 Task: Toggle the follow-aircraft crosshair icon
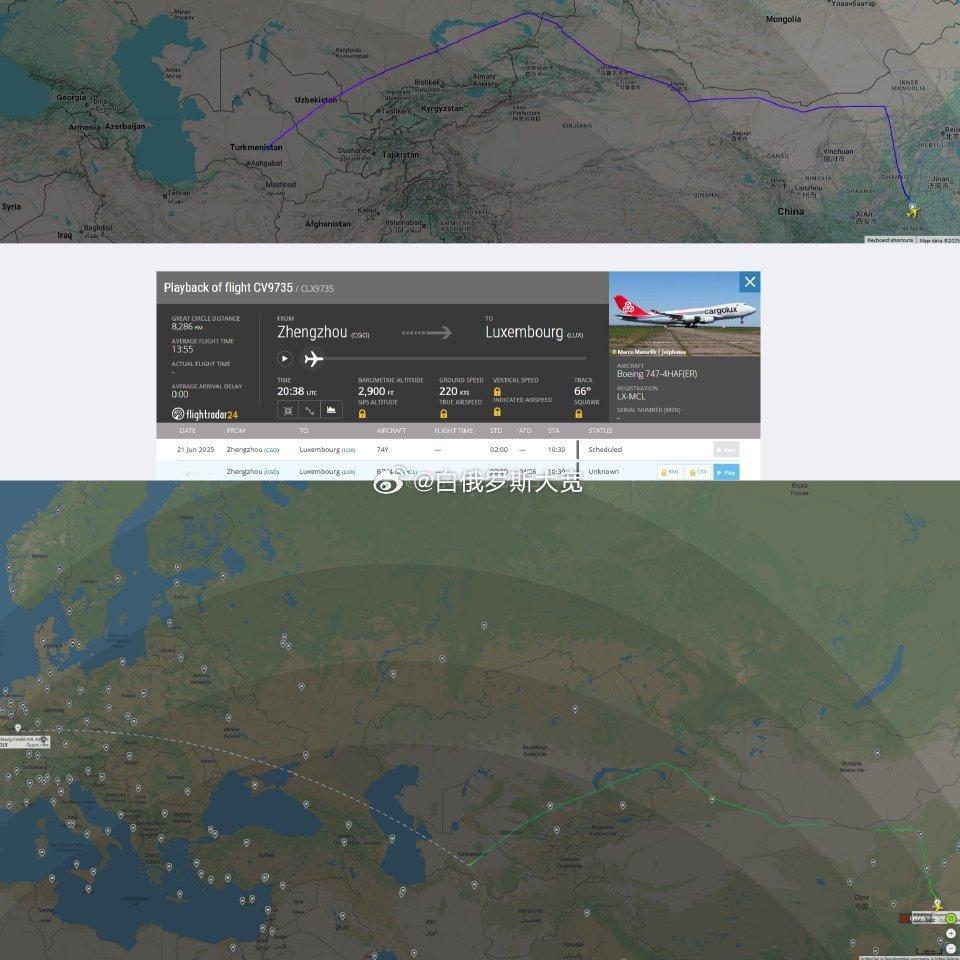pos(288,411)
